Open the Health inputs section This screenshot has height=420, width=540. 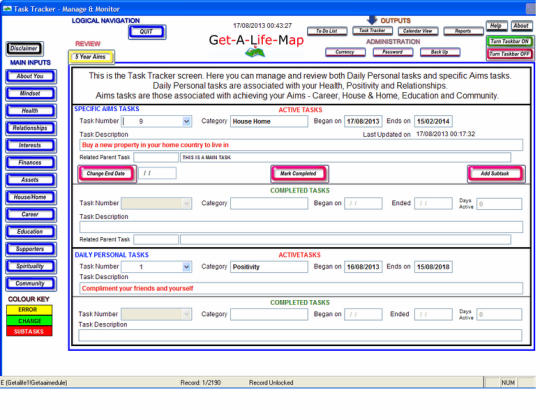pos(31,111)
